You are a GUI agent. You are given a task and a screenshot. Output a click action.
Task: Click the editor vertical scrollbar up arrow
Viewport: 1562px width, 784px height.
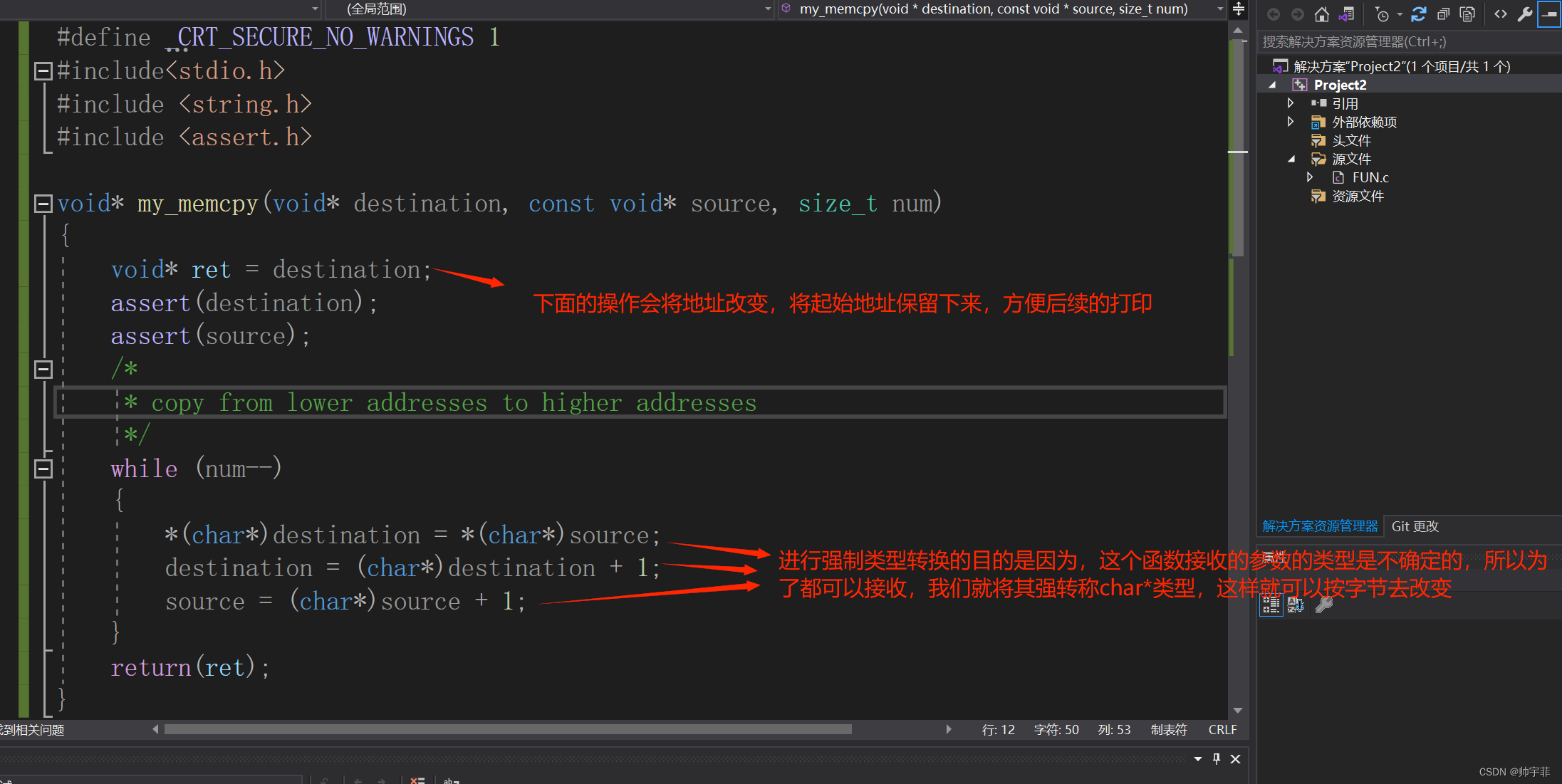click(x=1238, y=31)
